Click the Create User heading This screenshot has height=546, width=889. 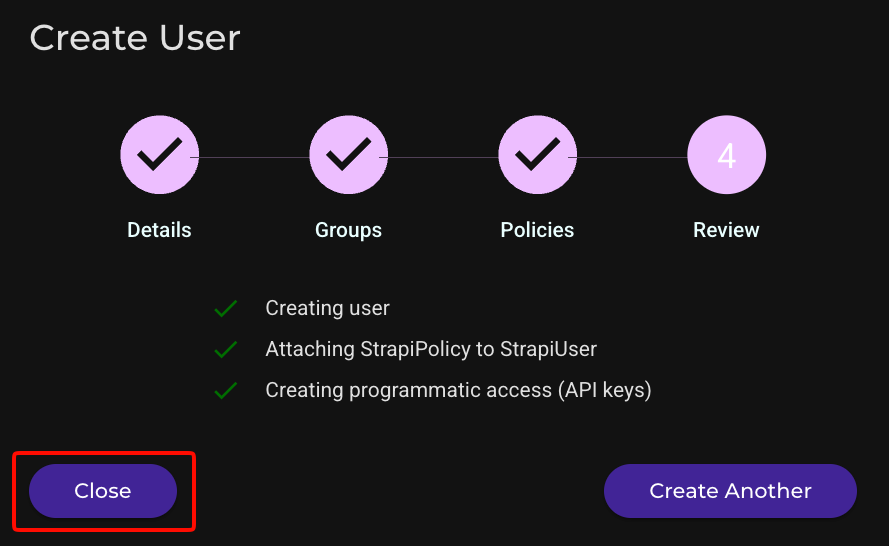tap(135, 38)
